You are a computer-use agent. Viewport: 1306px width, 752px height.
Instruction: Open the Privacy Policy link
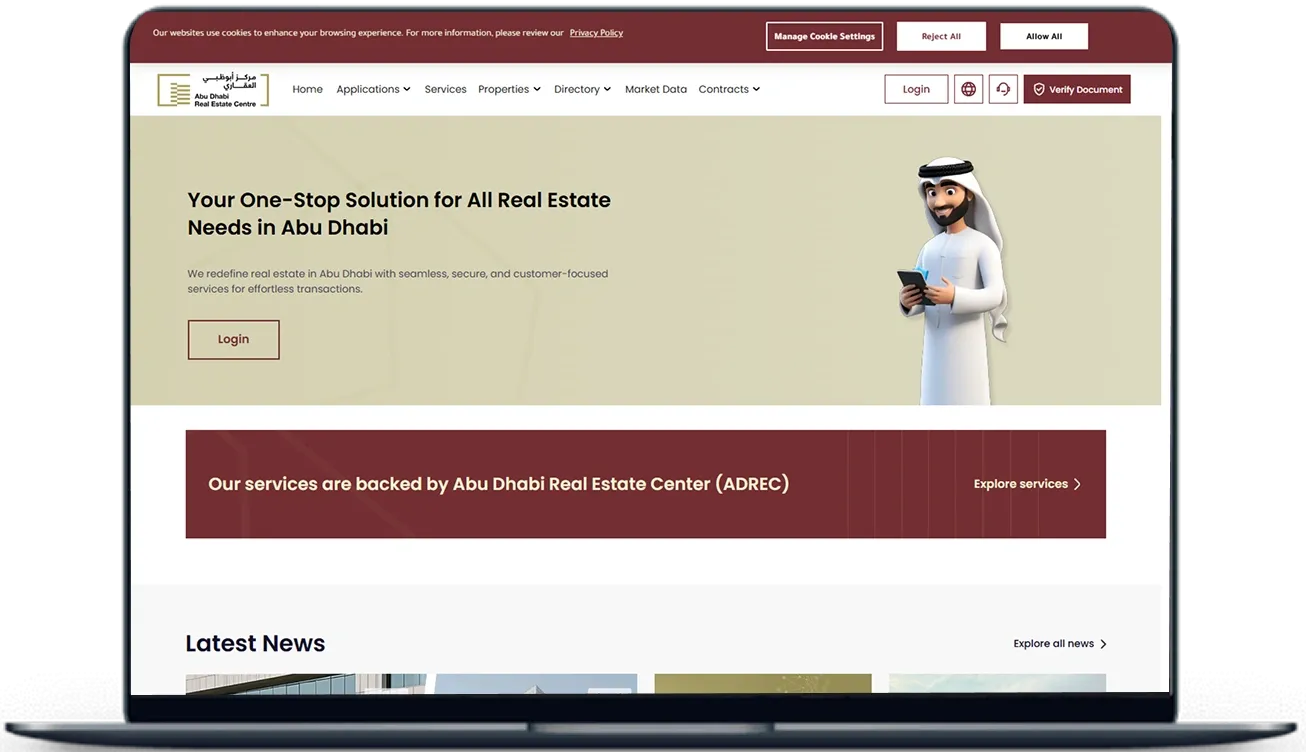[x=596, y=33]
